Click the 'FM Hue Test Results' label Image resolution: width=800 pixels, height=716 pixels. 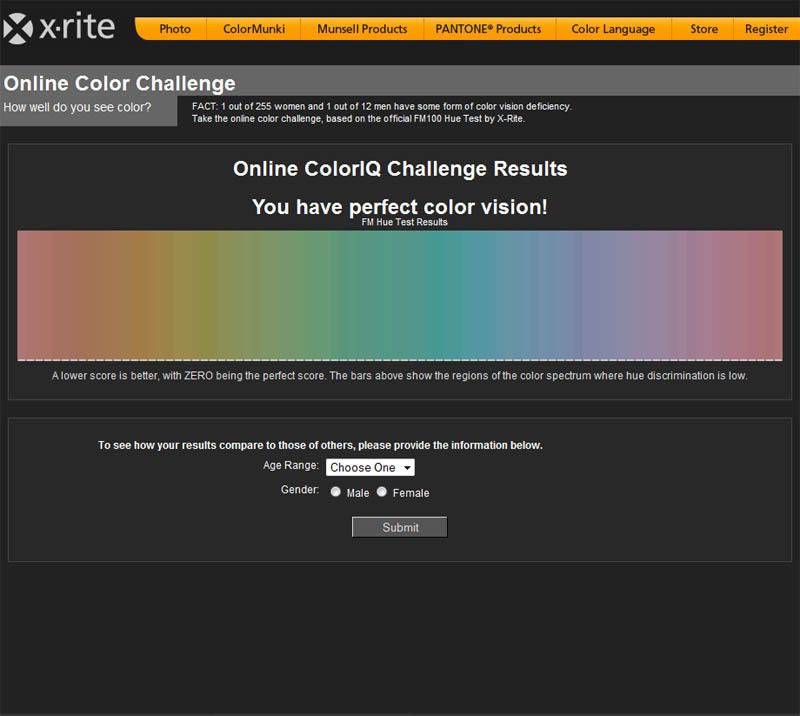[x=405, y=222]
